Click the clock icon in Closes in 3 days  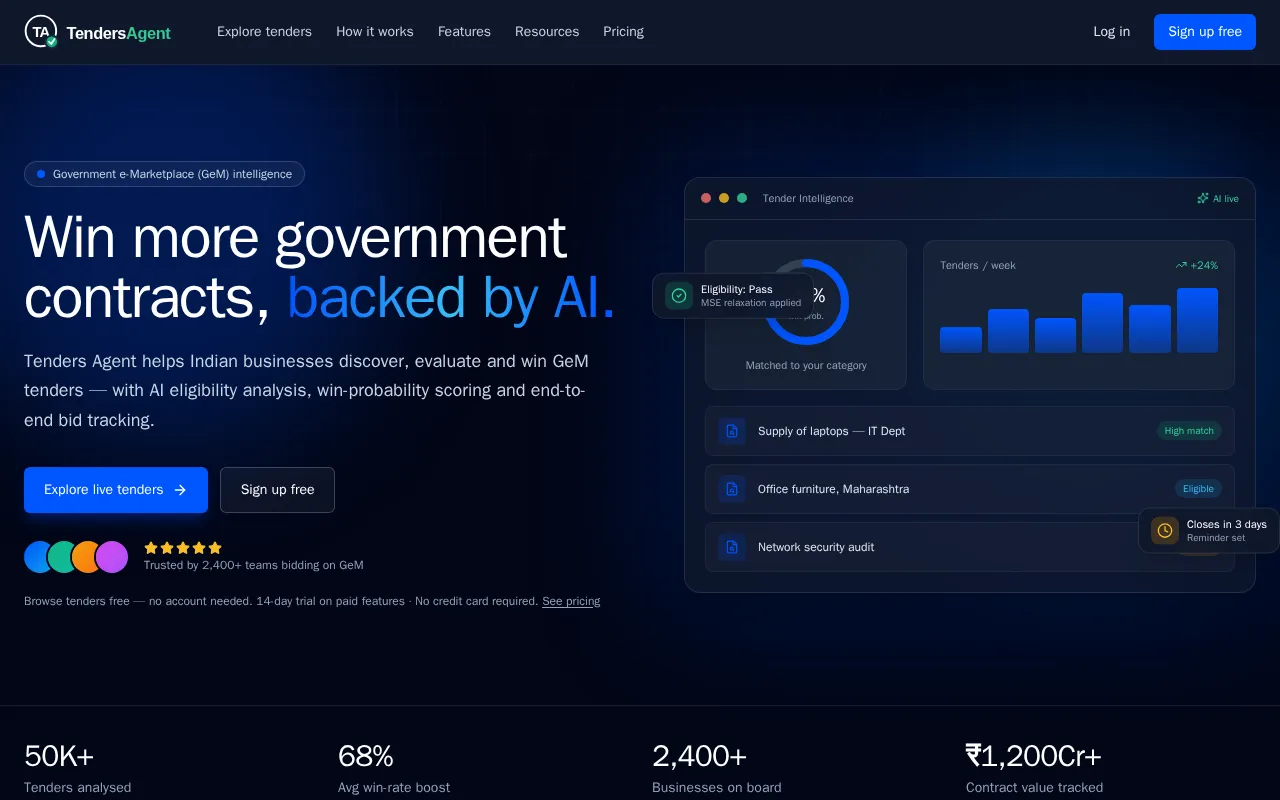[1165, 530]
